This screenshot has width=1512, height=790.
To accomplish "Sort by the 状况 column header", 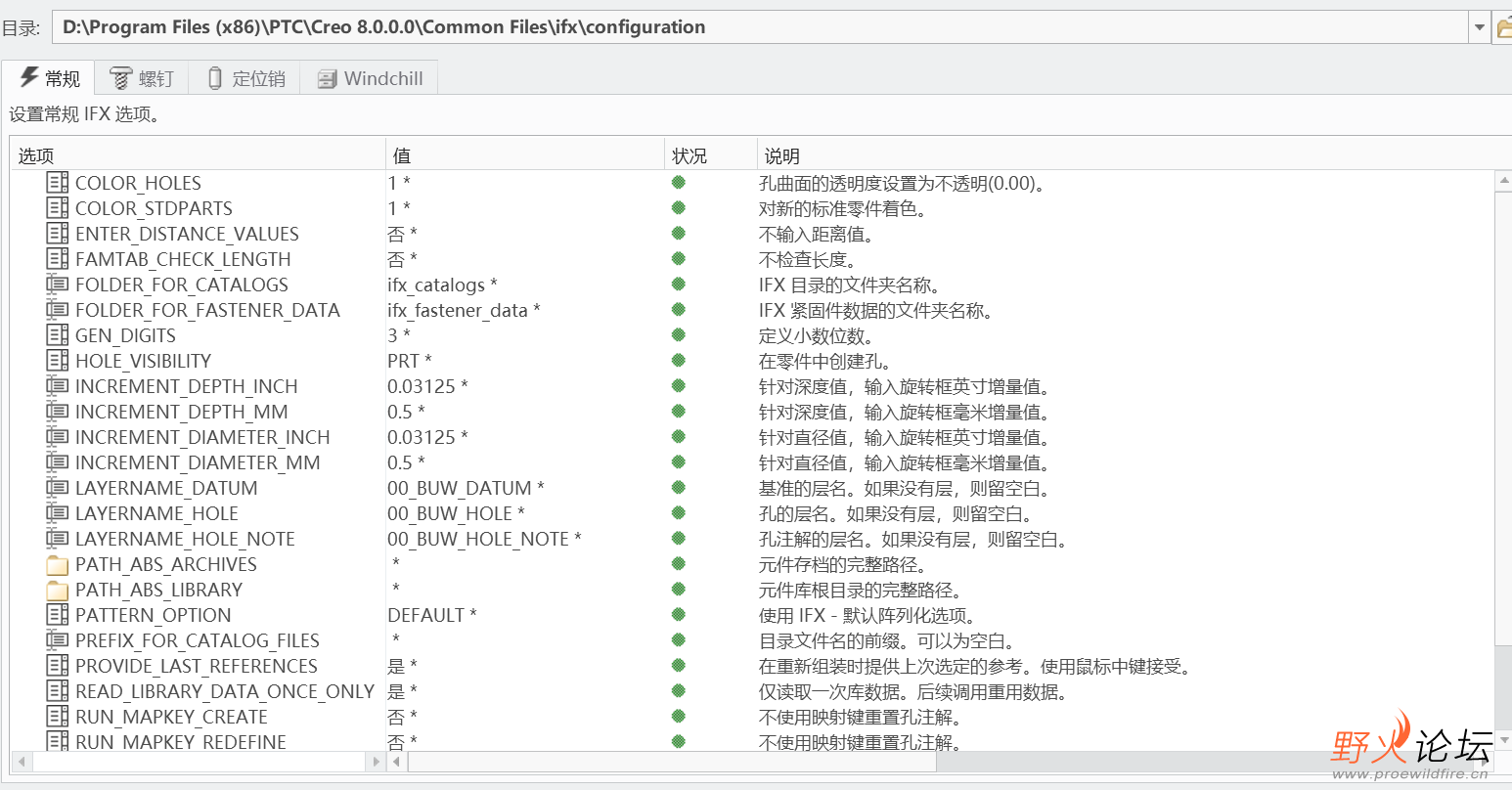I will [711, 155].
